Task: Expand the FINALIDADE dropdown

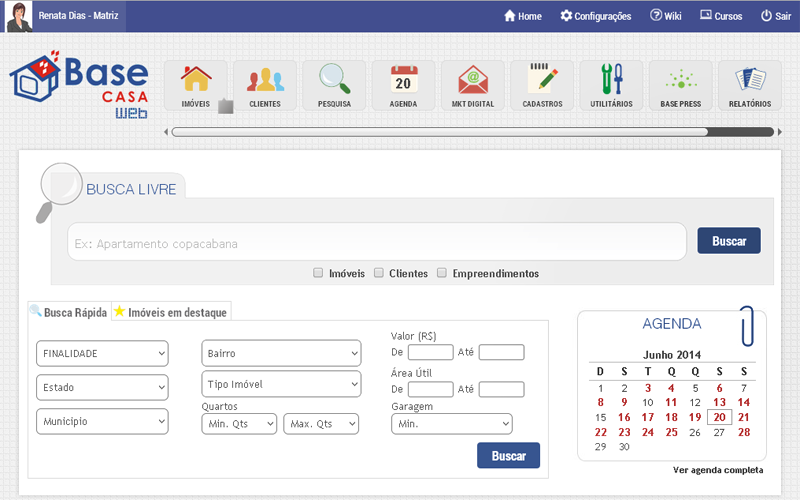Action: (102, 353)
